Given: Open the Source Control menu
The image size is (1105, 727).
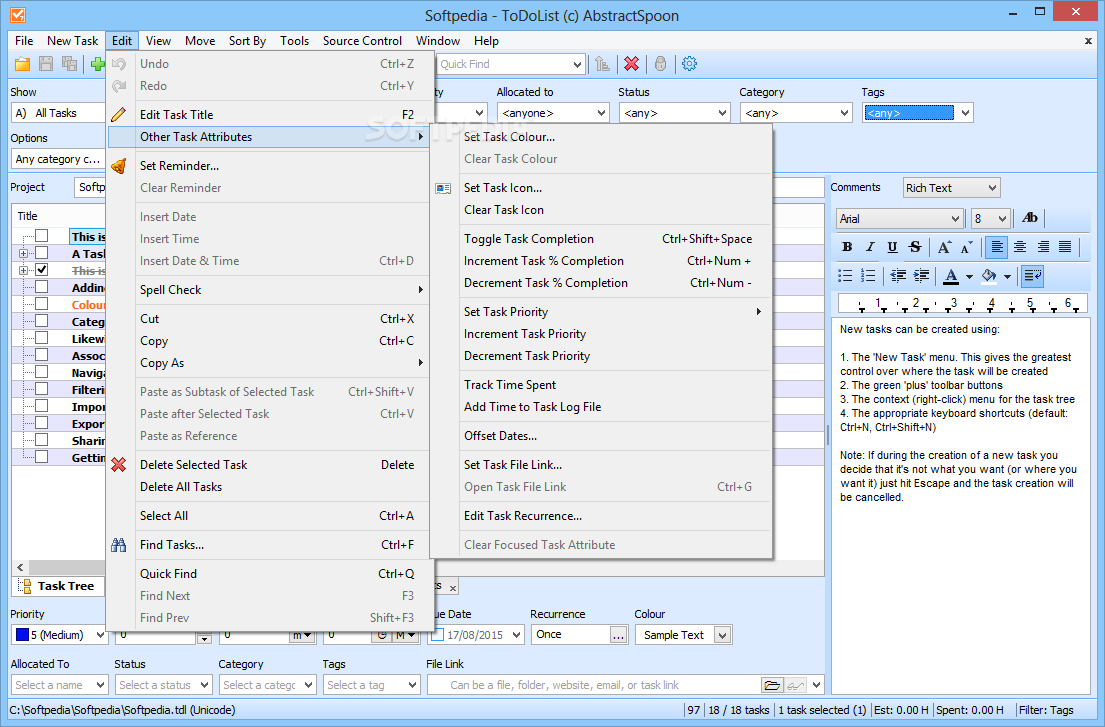Looking at the screenshot, I should [x=362, y=41].
